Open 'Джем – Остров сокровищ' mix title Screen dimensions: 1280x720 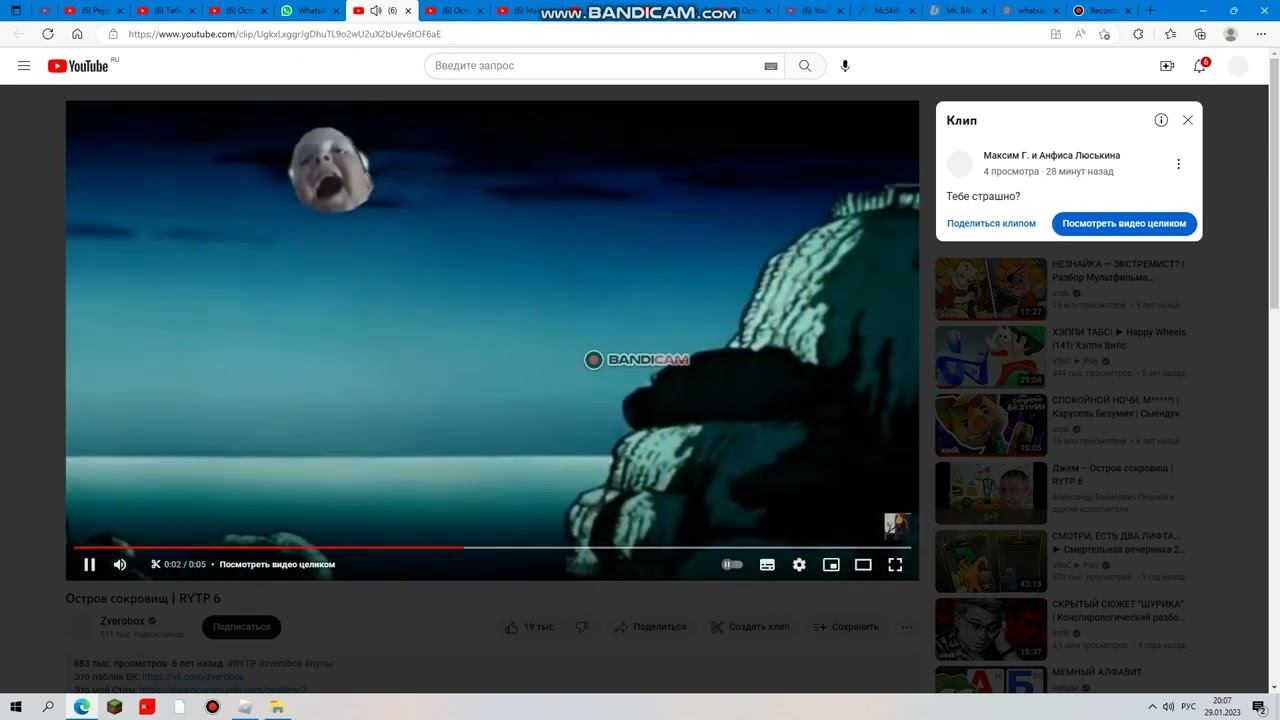[1112, 475]
